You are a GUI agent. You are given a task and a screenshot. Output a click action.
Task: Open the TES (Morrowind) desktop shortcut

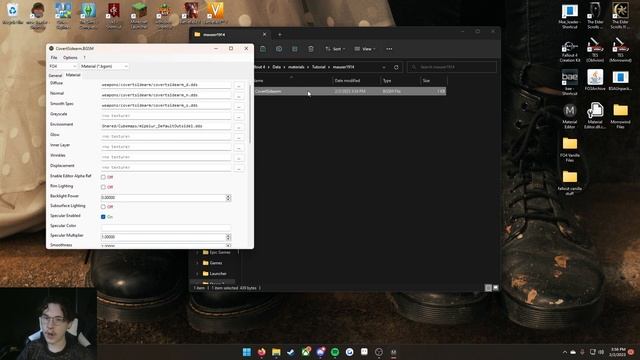[620, 50]
